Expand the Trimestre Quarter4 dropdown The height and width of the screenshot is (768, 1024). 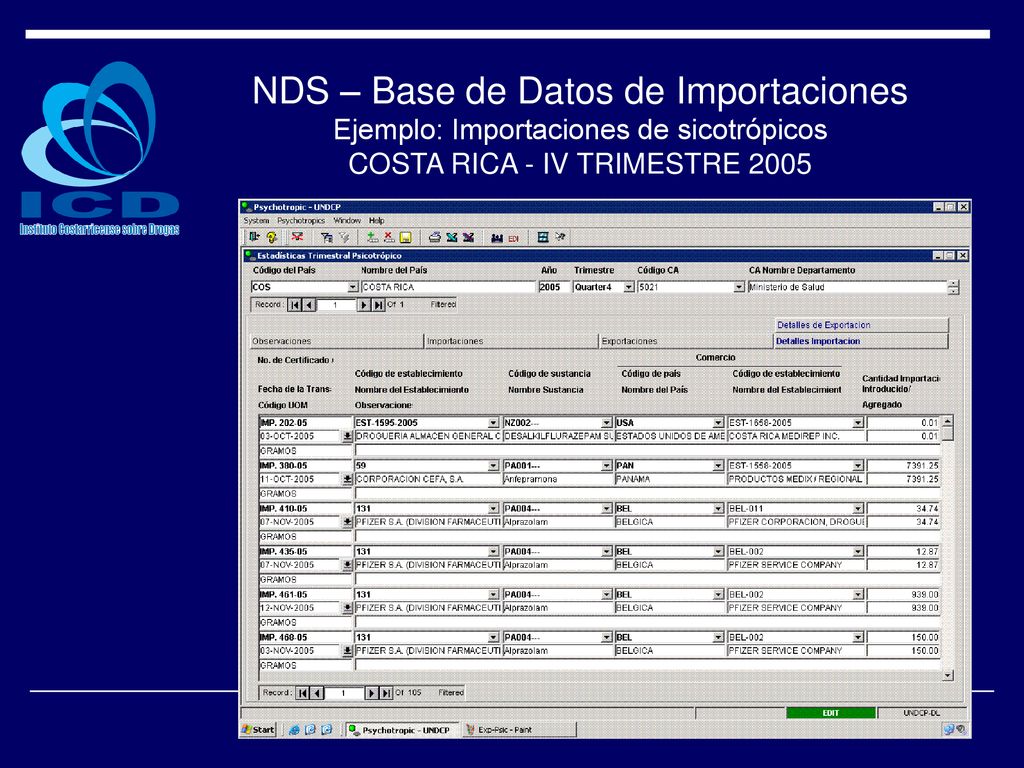point(629,287)
